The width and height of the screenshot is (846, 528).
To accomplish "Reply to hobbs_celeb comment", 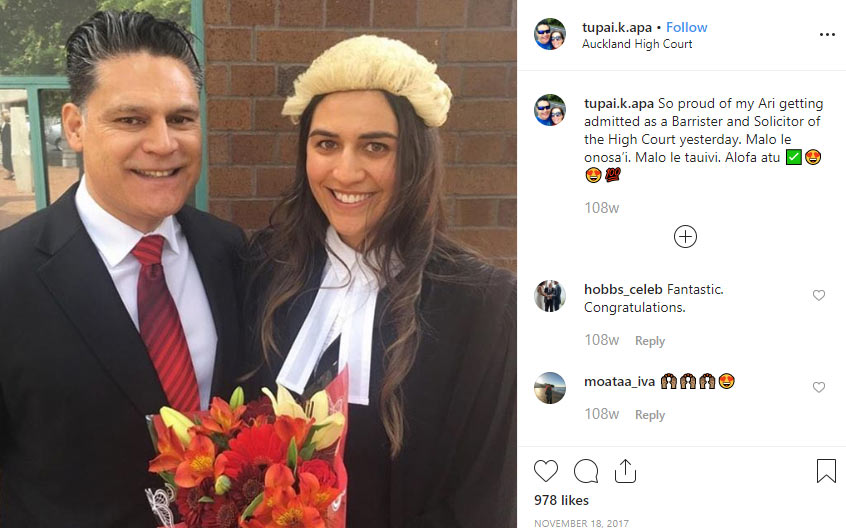I will pos(650,341).
